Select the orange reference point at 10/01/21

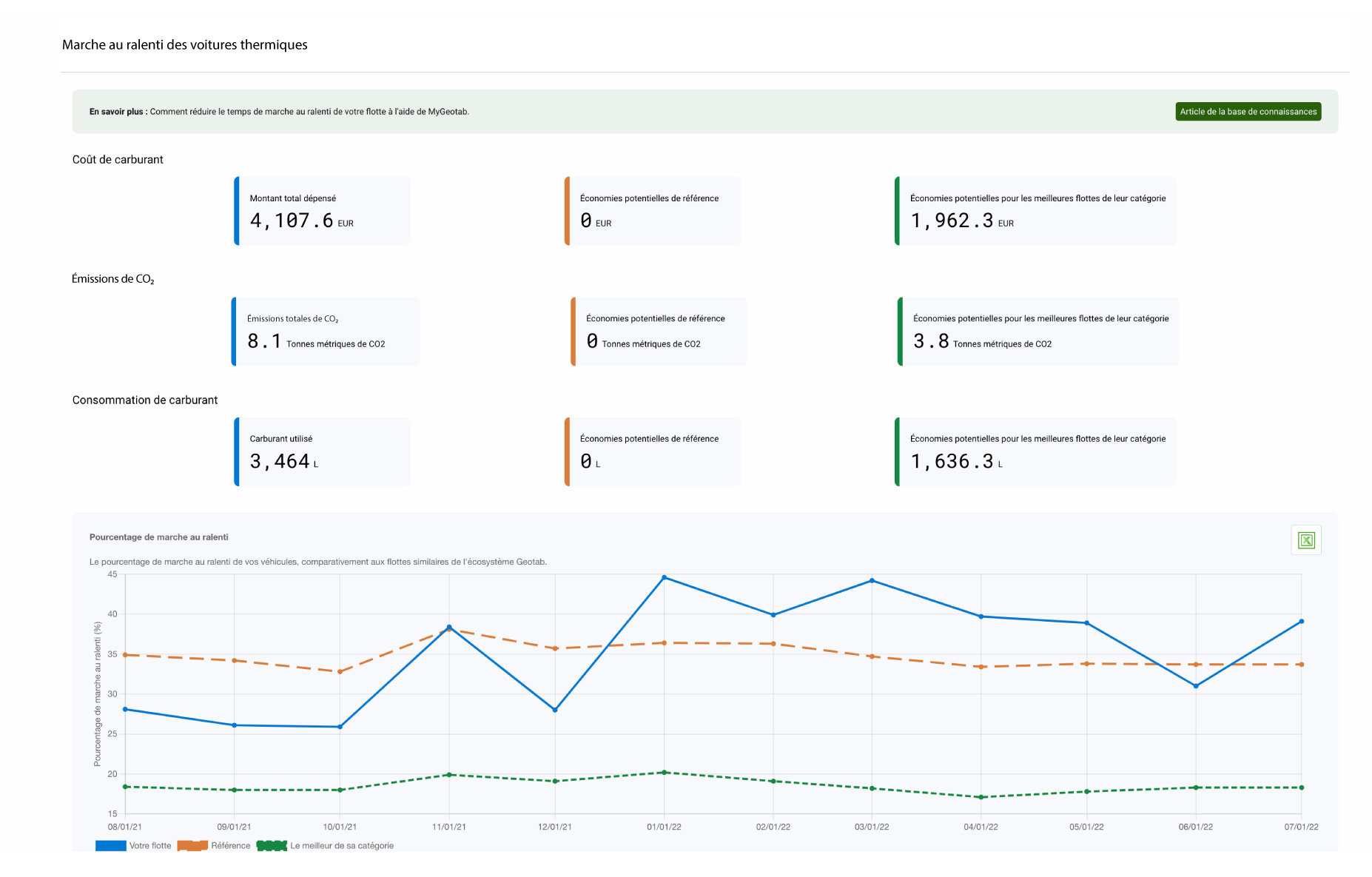pos(340,672)
